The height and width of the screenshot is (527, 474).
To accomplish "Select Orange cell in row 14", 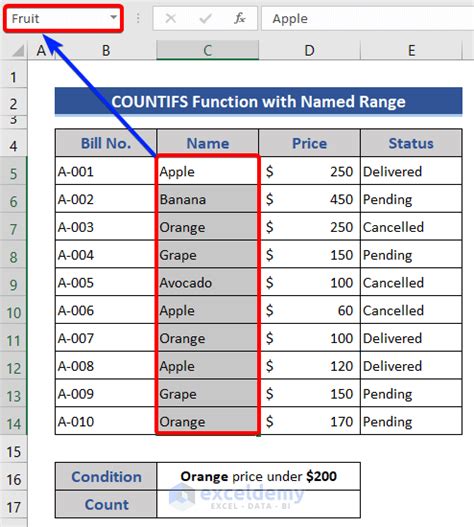I will (207, 421).
